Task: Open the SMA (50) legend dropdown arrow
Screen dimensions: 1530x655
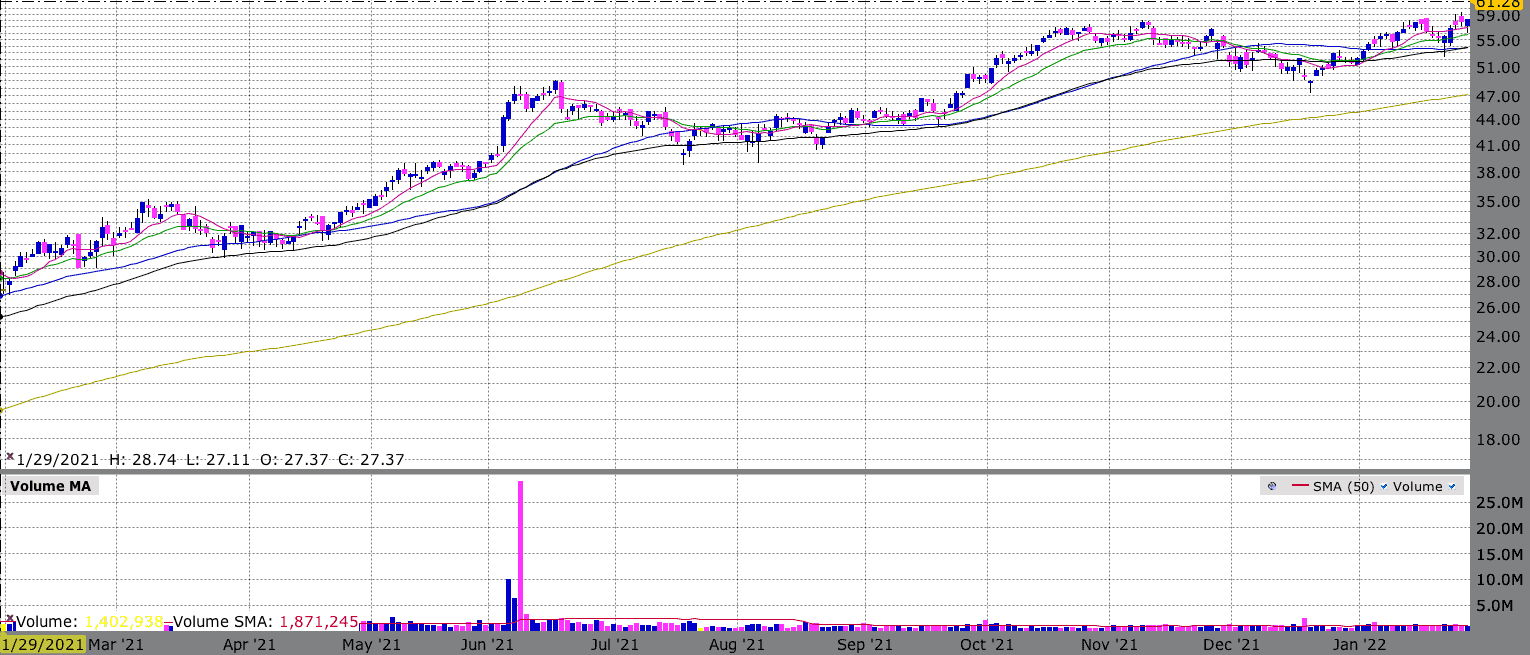Action: click(1384, 487)
